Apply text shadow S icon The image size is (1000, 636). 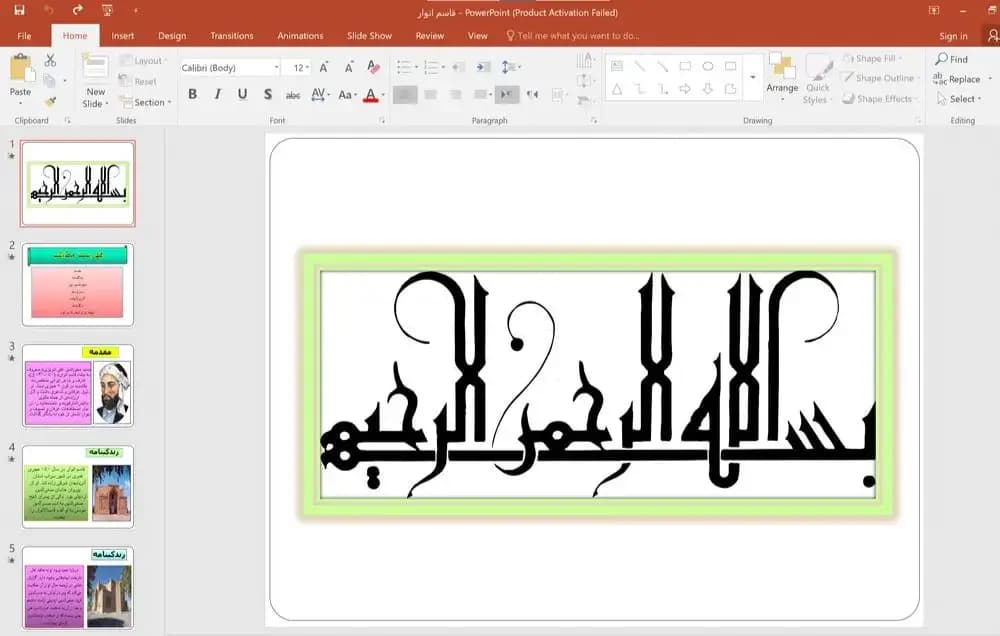[268, 94]
